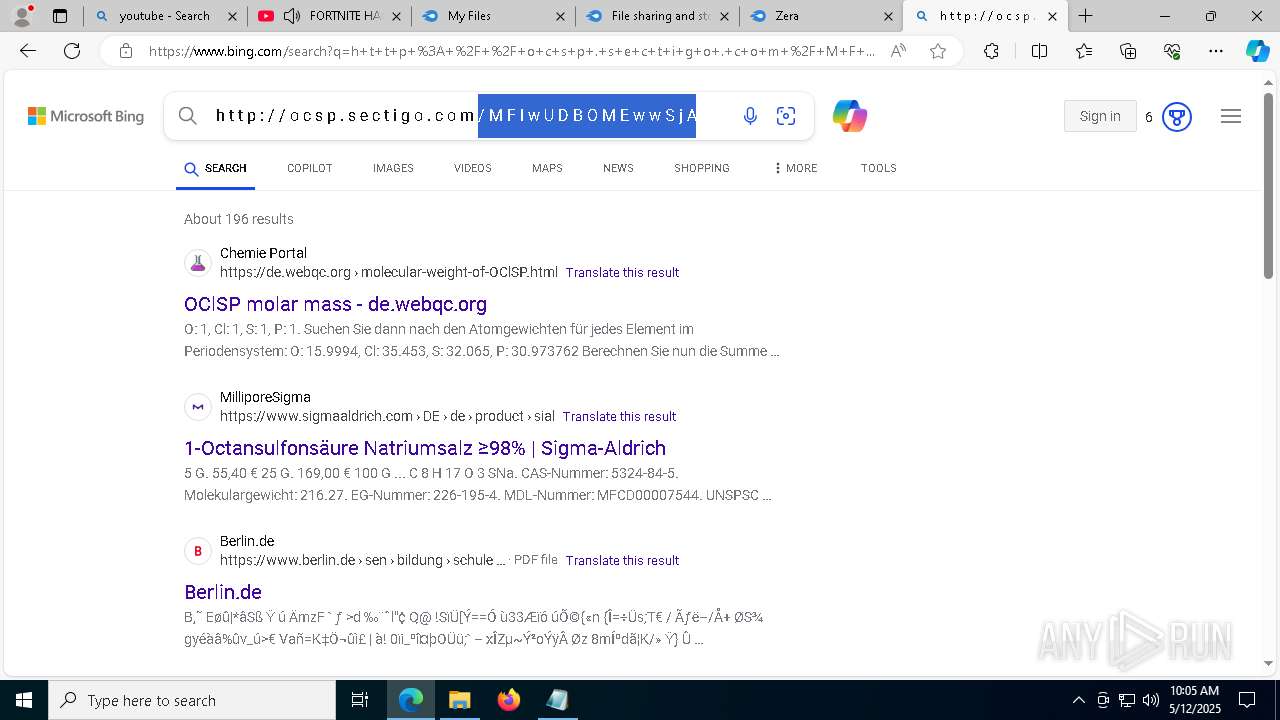Viewport: 1280px width, 720px height.
Task: Open visual search camera icon
Action: [x=786, y=116]
